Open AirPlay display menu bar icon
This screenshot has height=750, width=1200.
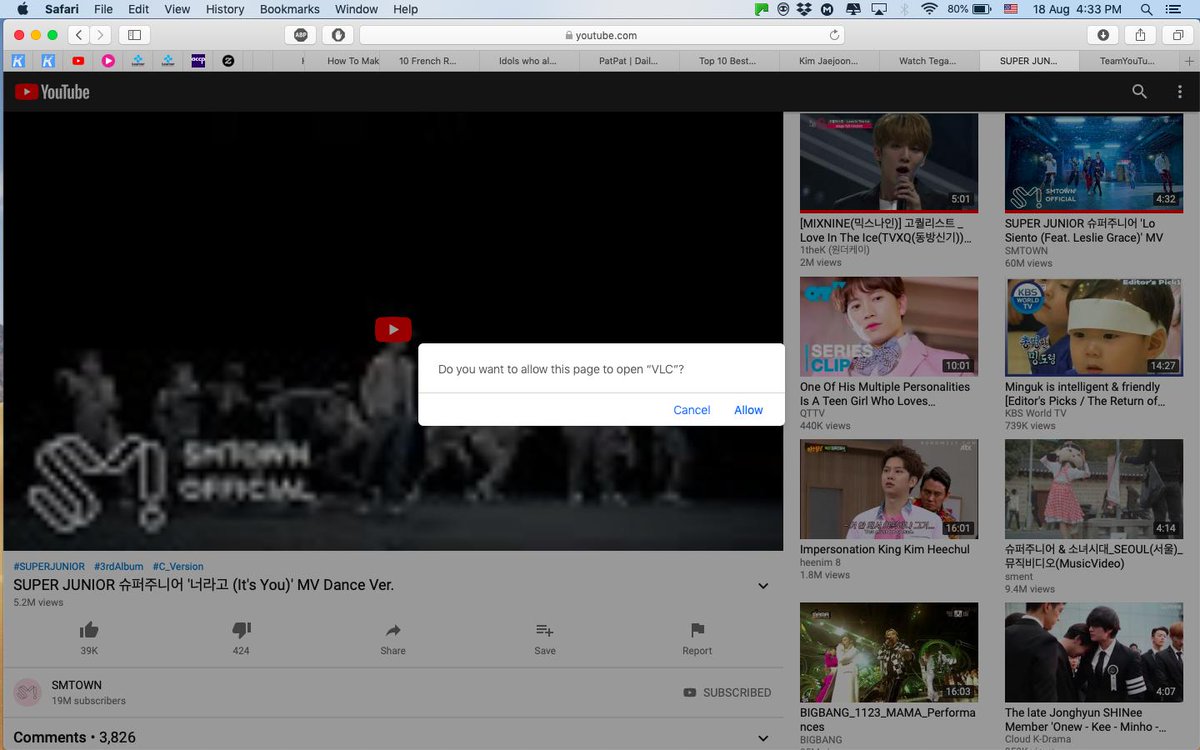(879, 9)
